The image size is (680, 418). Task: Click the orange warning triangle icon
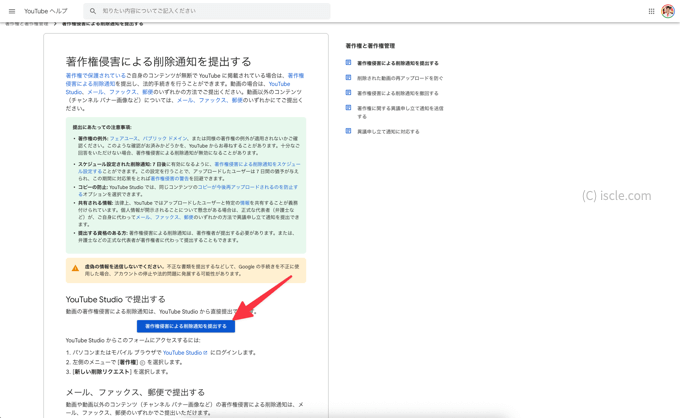(75, 269)
